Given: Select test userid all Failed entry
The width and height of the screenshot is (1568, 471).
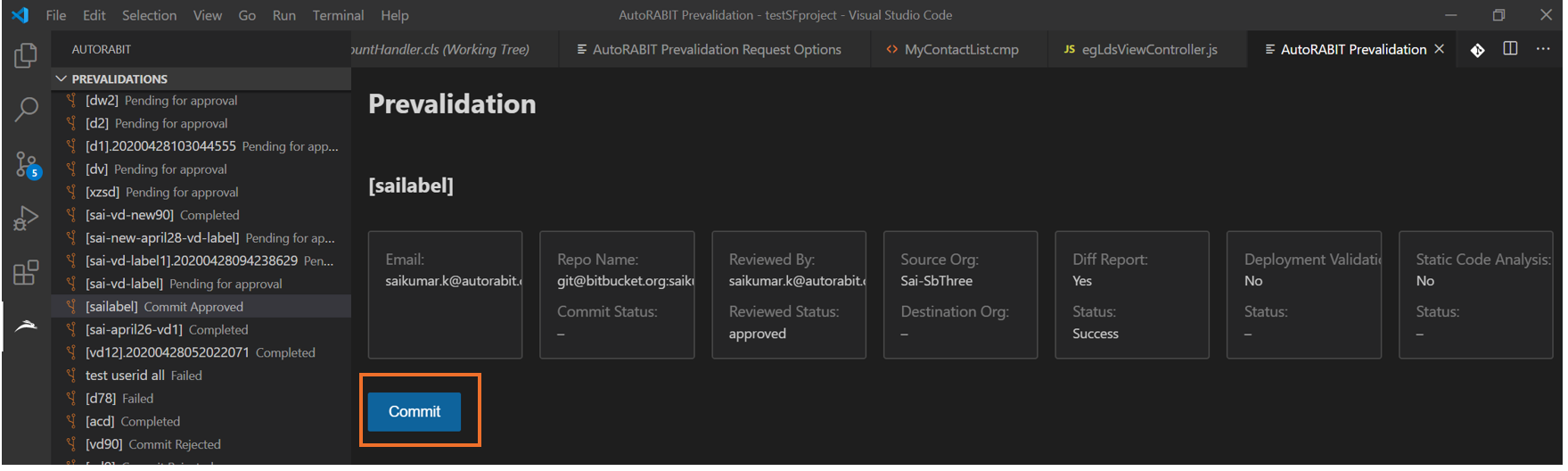Looking at the screenshot, I should pyautogui.click(x=201, y=375).
